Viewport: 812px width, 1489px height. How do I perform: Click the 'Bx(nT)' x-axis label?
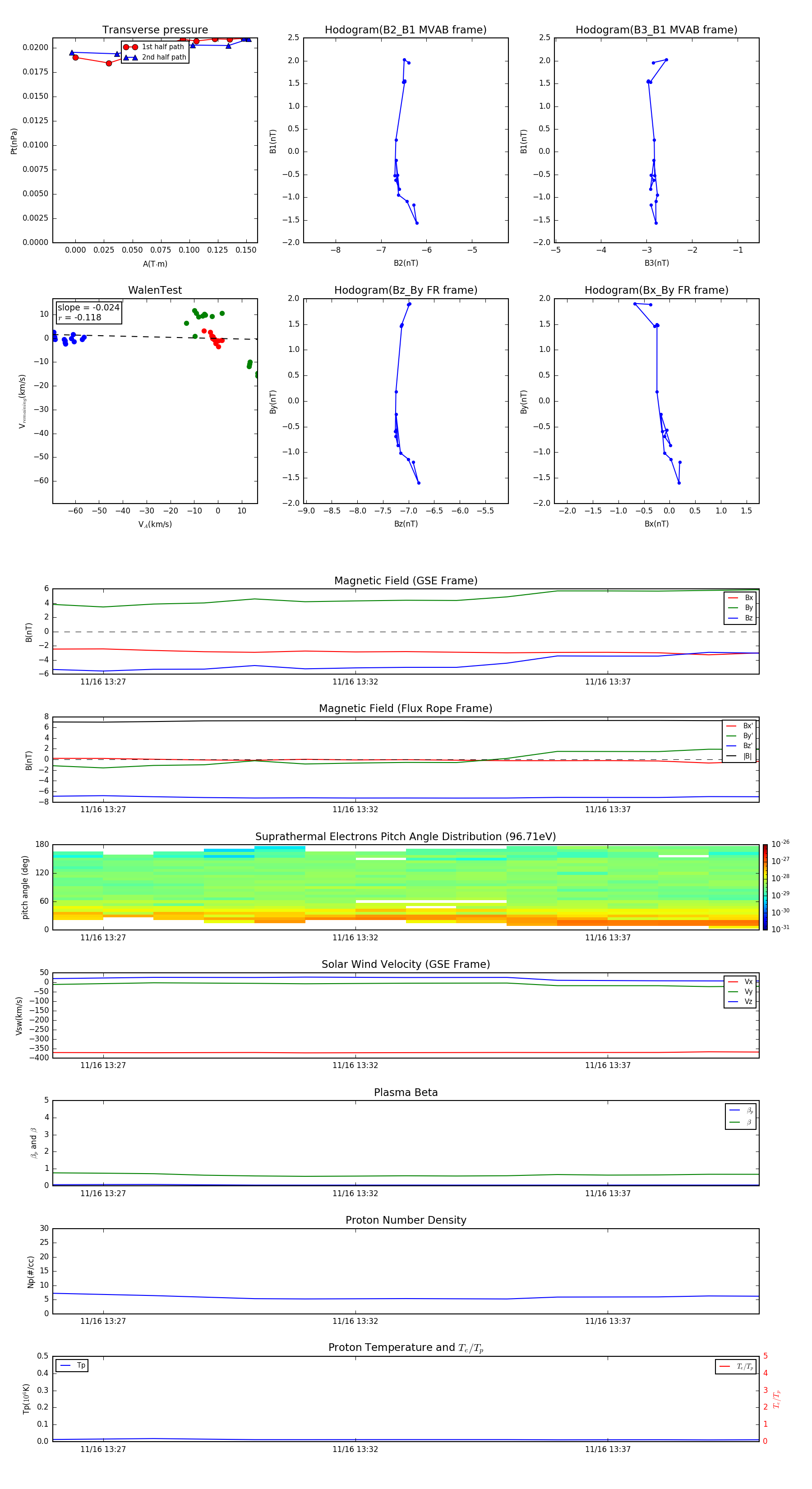pos(656,524)
